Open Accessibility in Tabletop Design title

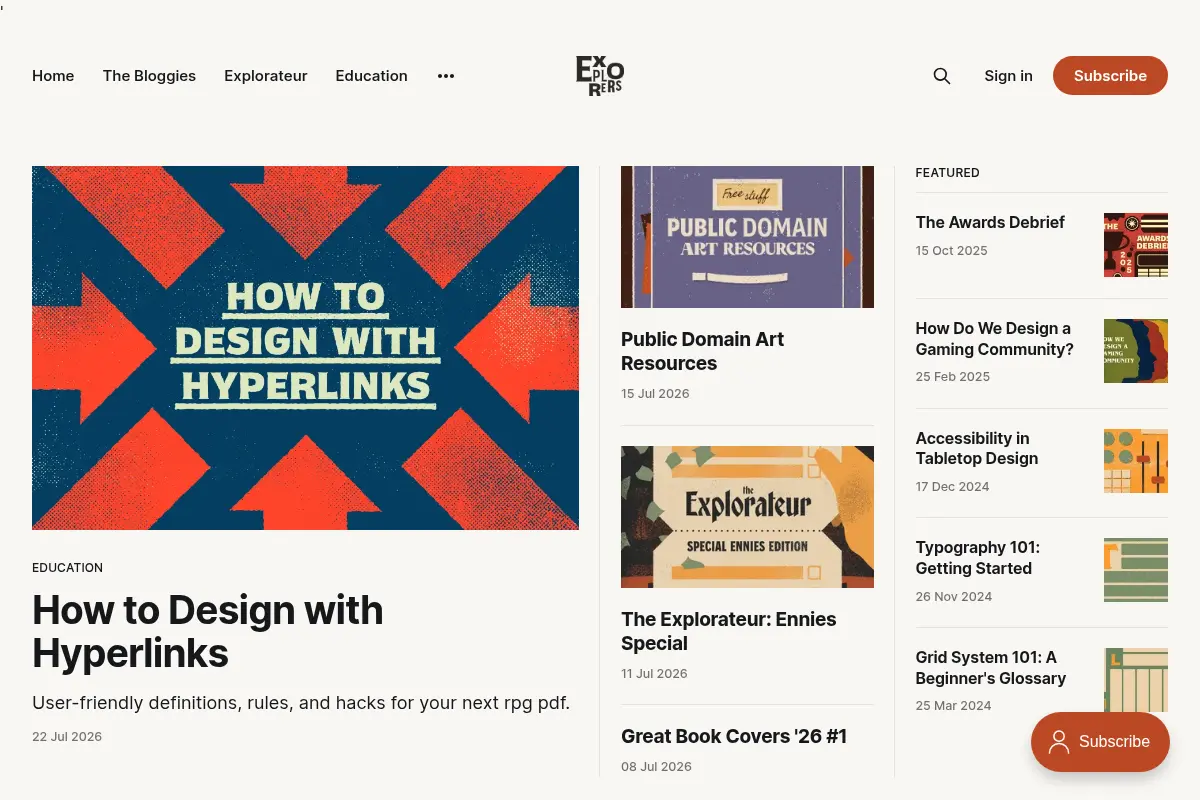click(x=977, y=448)
